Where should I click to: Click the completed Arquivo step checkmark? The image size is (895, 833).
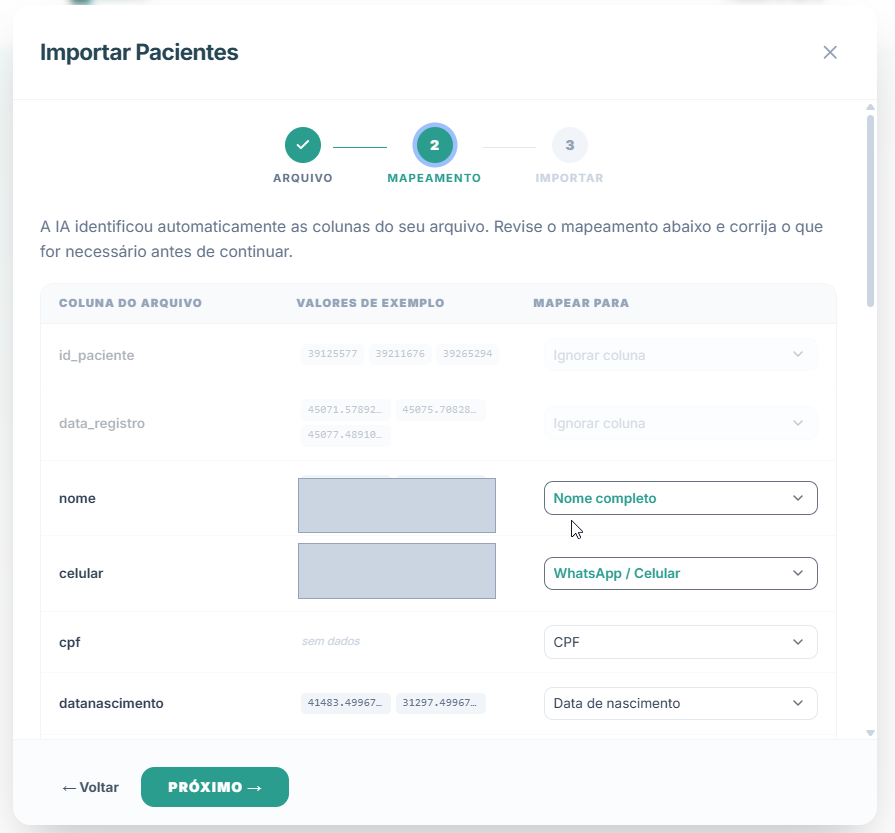(303, 145)
